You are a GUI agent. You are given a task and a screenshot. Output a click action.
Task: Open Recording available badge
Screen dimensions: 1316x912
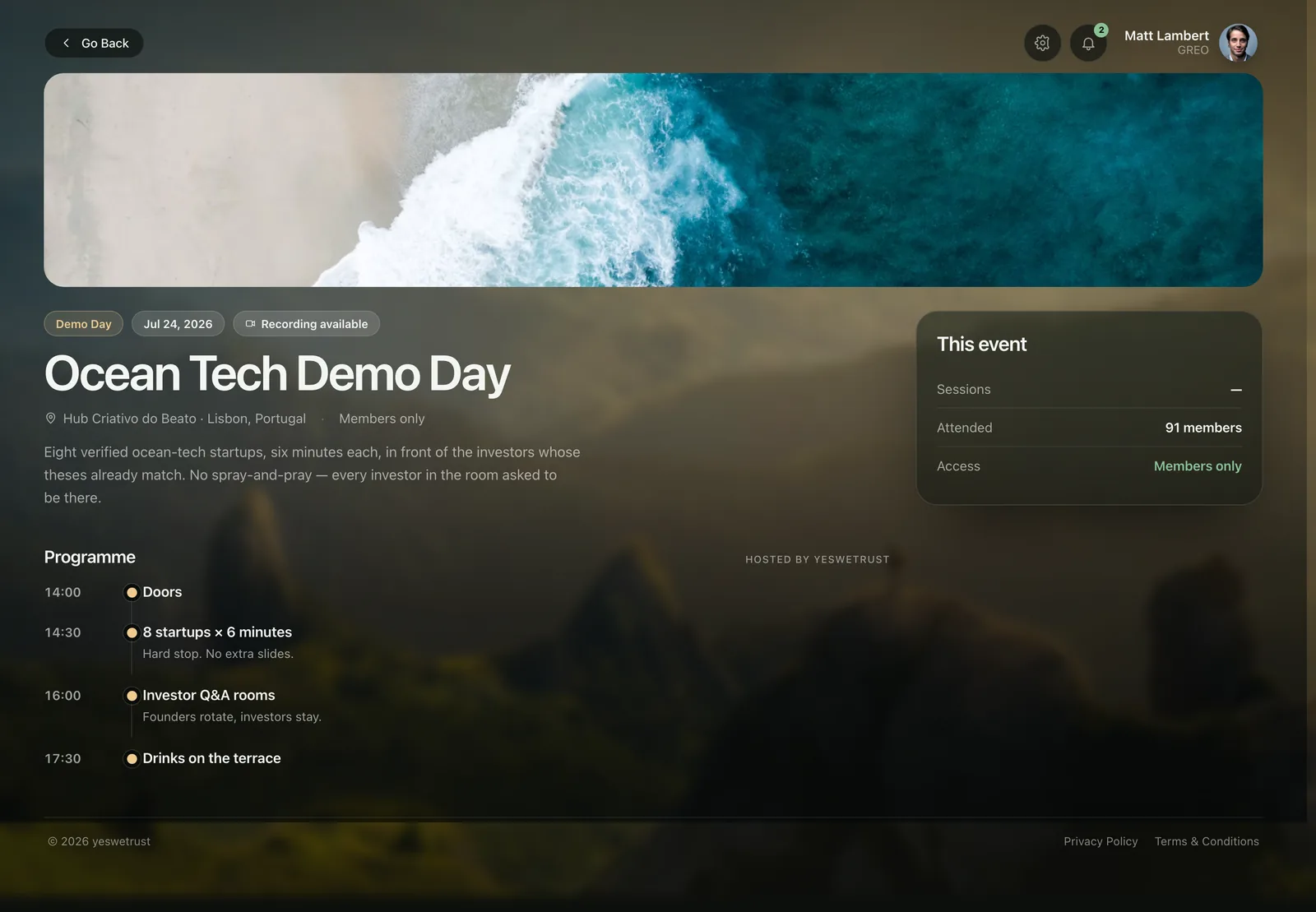306,324
